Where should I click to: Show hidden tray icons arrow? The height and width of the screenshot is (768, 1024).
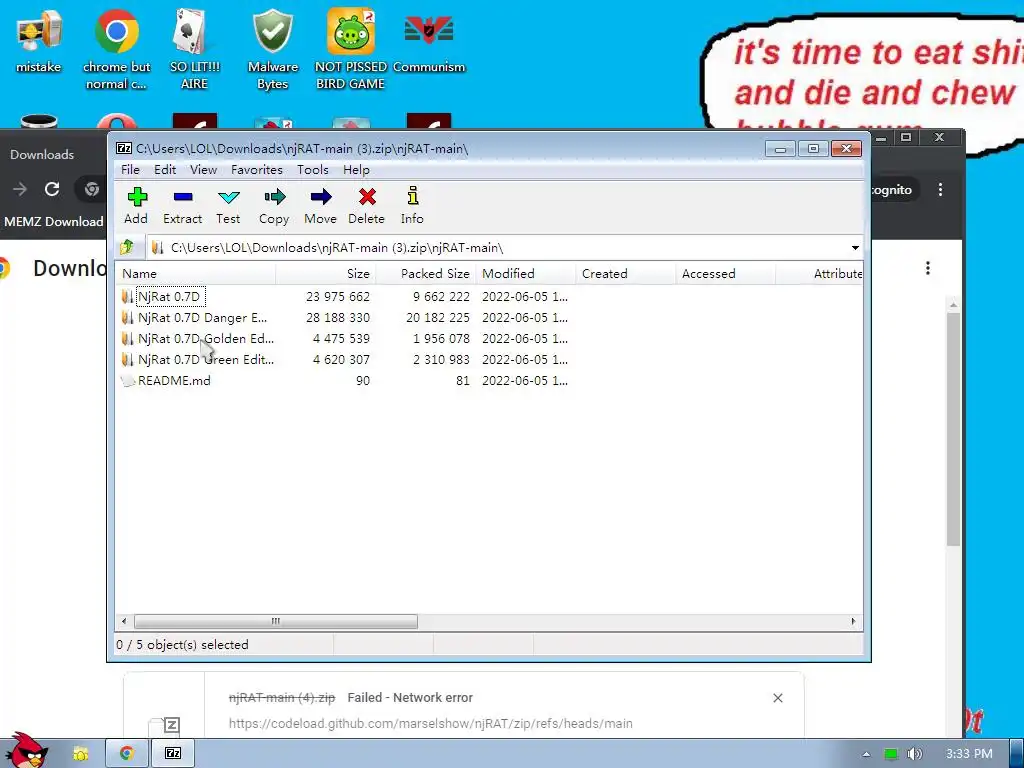click(866, 754)
